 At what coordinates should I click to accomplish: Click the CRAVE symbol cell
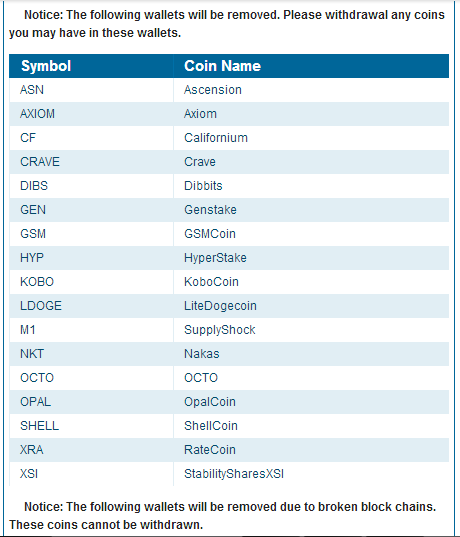pyautogui.click(x=91, y=162)
